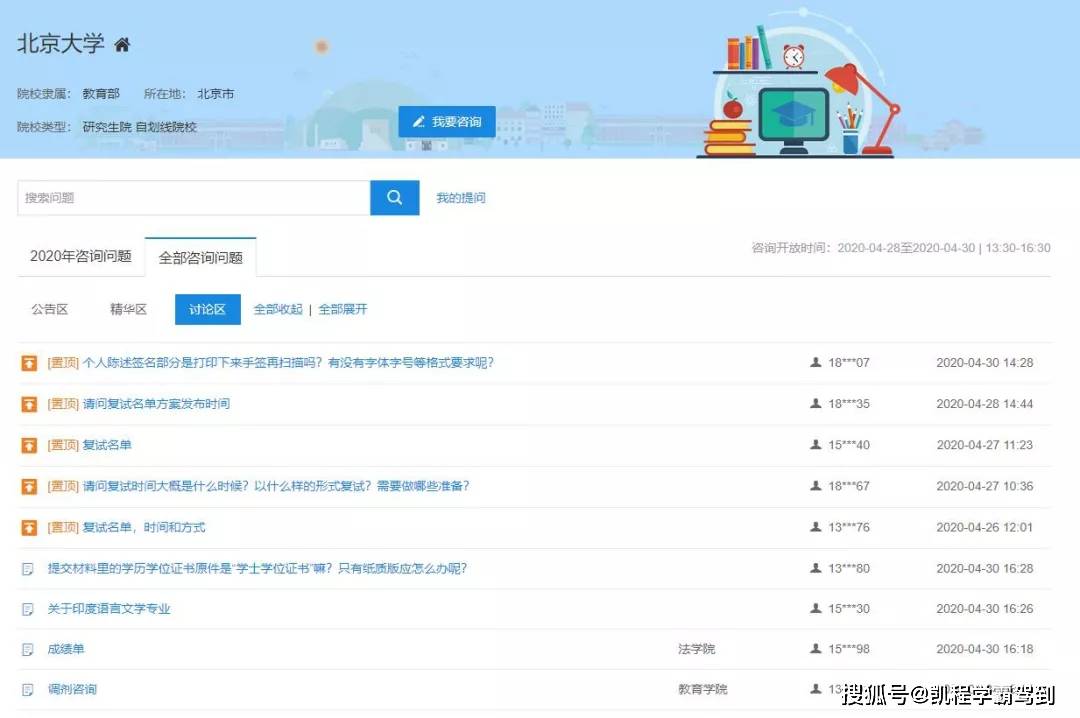Click document icon beside 关于印度语言文学专业

(28, 609)
